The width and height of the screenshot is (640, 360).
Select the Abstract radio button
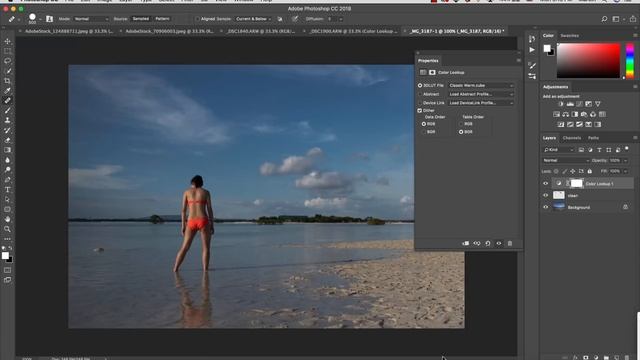coord(420,94)
